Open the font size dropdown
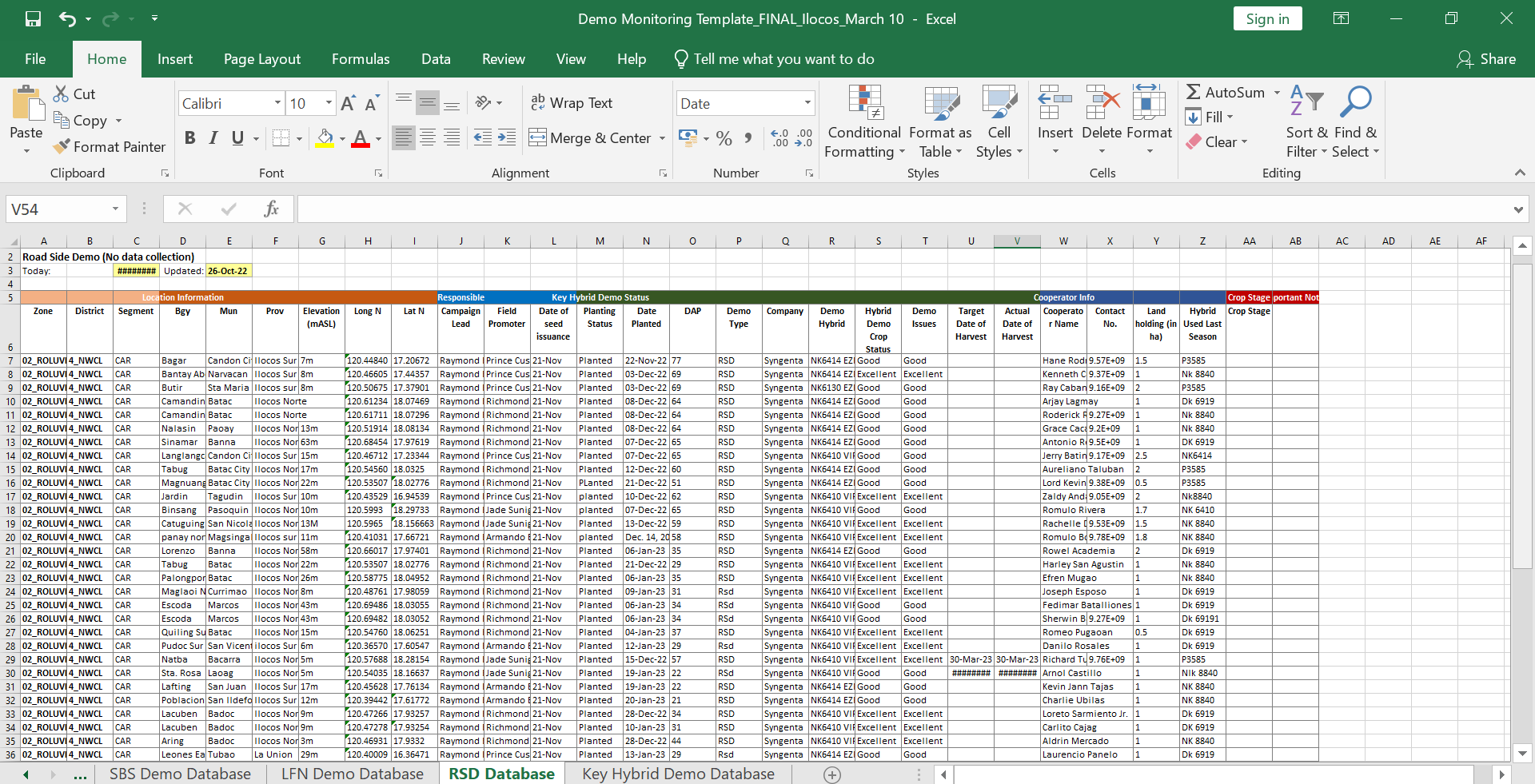This screenshot has width=1535, height=784. coord(329,103)
